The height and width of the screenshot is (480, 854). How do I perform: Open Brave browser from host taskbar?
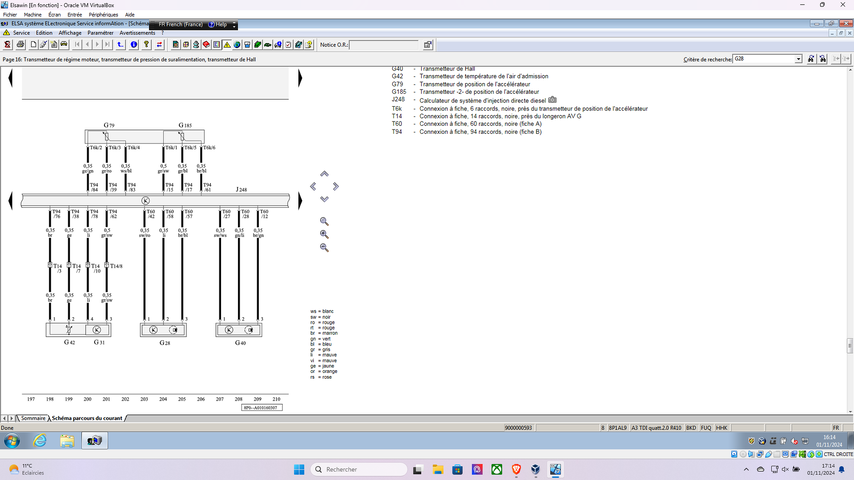coord(516,470)
